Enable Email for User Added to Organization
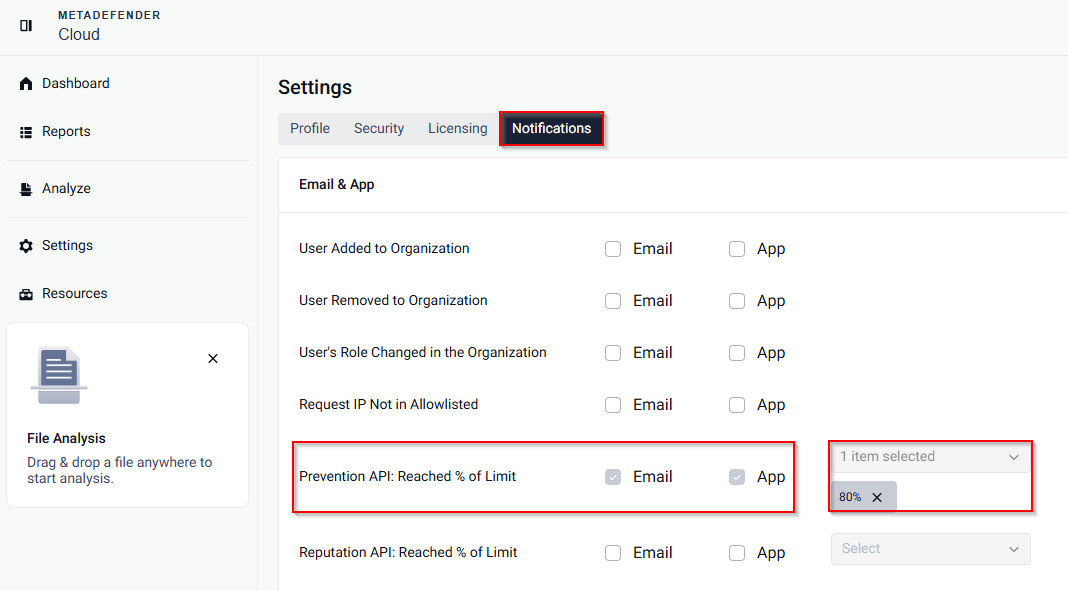The height and width of the screenshot is (591, 1068). click(613, 249)
